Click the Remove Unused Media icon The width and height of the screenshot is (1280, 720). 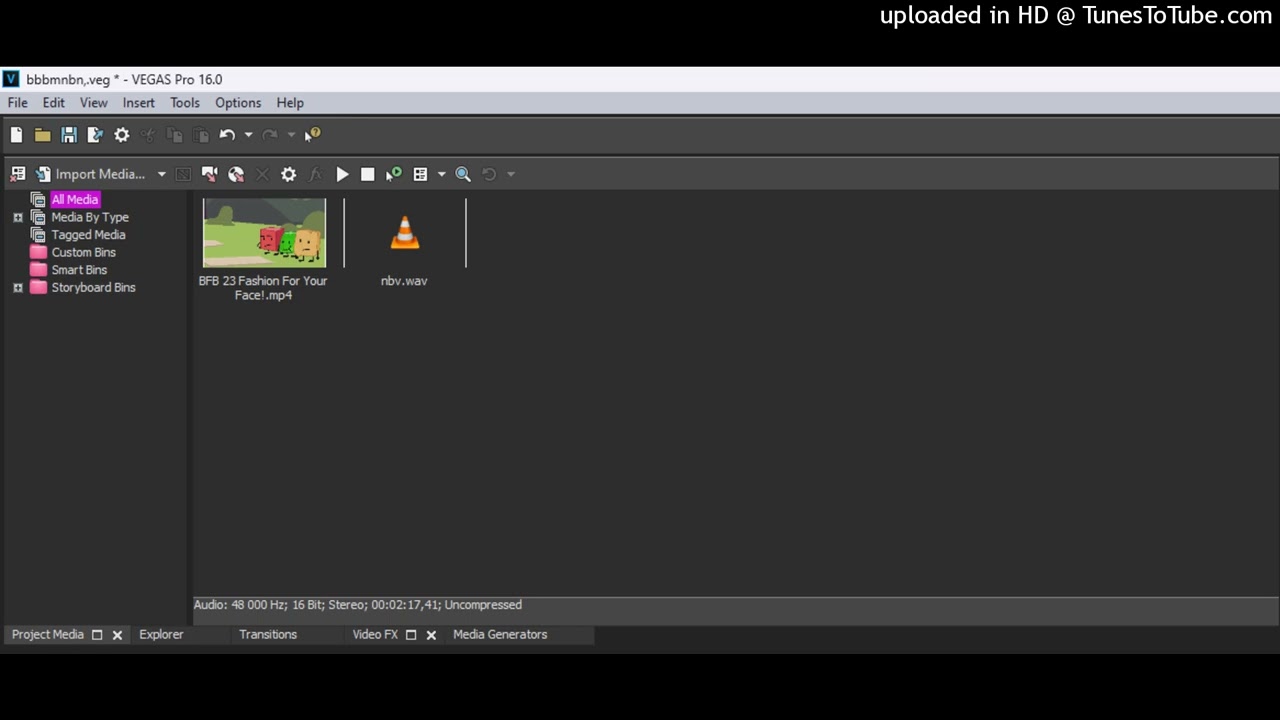coord(17,174)
